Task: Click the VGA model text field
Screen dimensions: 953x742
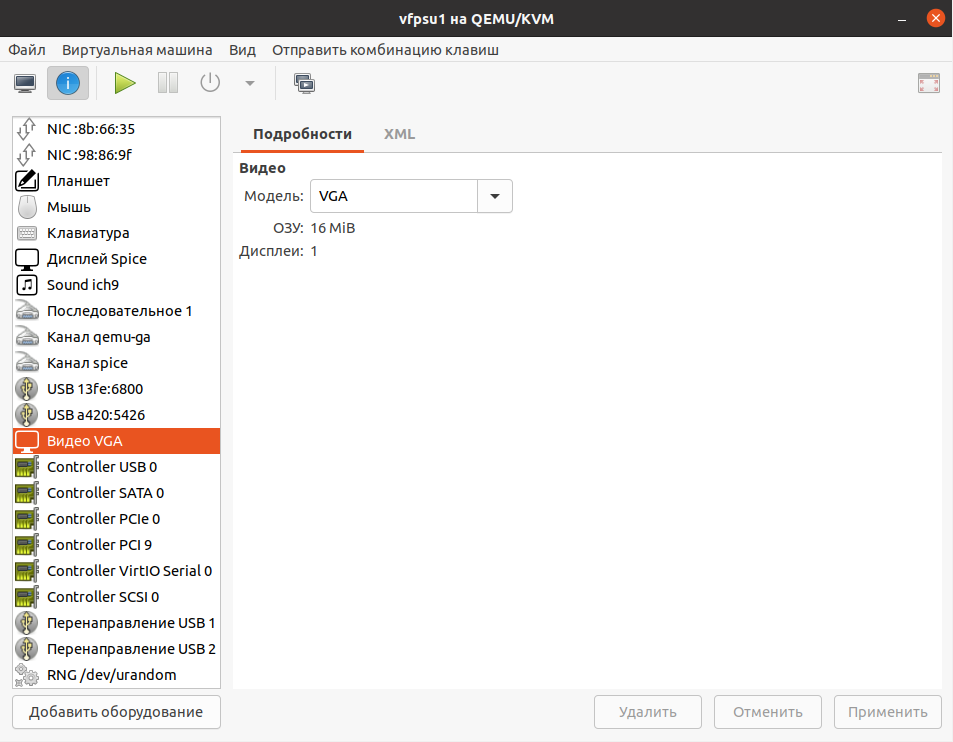Action: pyautogui.click(x=394, y=196)
